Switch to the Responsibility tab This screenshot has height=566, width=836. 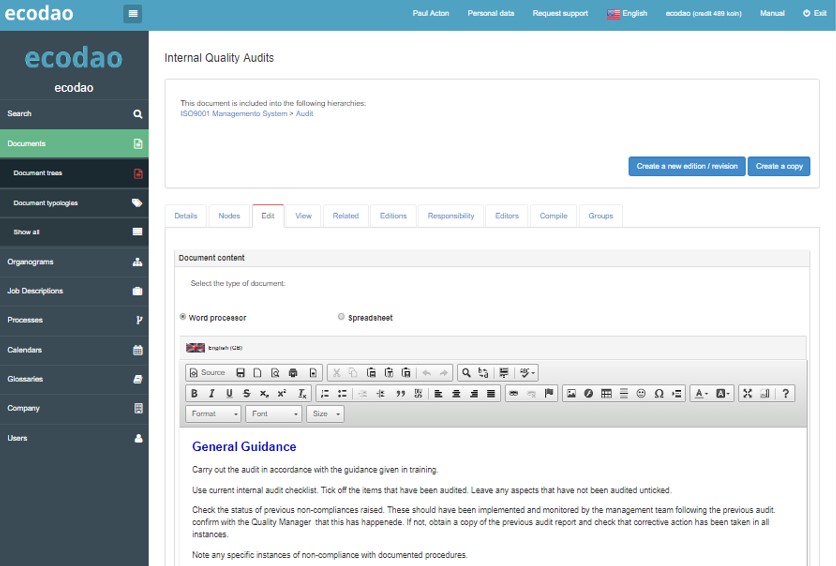tap(451, 216)
